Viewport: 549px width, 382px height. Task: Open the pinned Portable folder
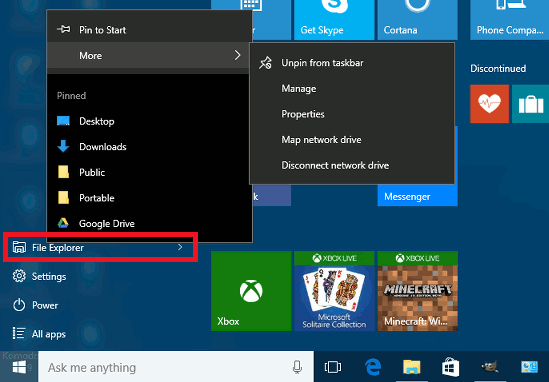point(149,198)
